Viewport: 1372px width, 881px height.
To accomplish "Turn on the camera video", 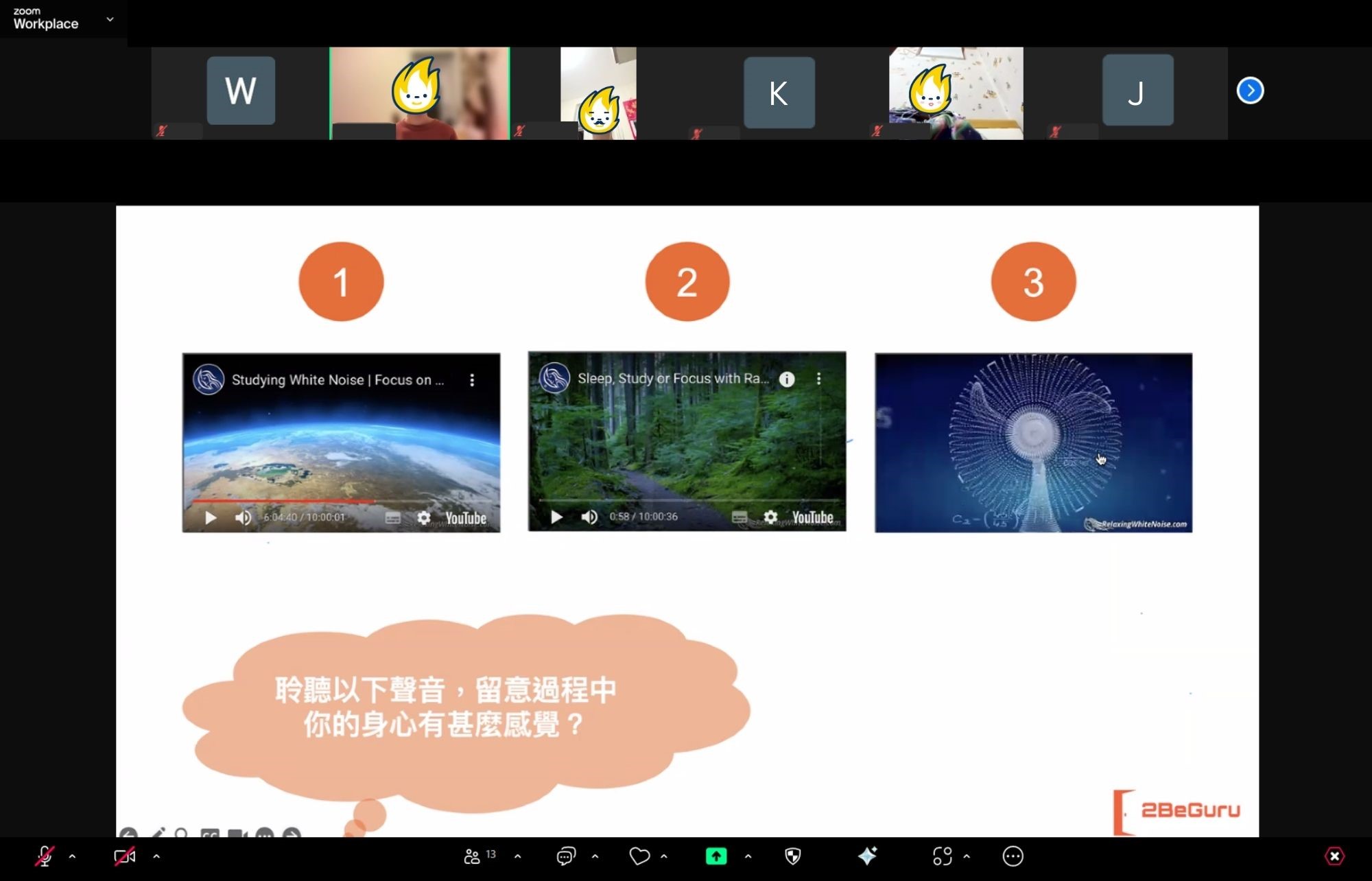I will click(x=124, y=856).
